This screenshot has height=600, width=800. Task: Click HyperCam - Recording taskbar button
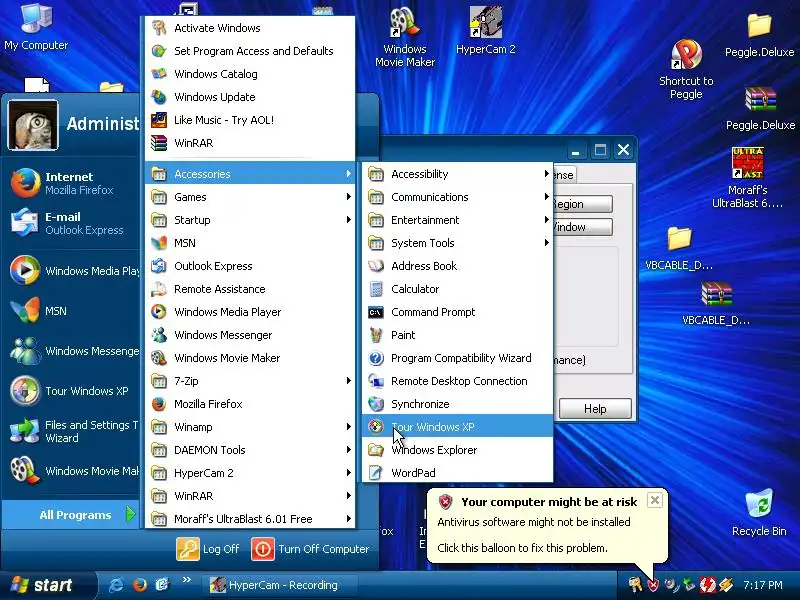(283, 585)
